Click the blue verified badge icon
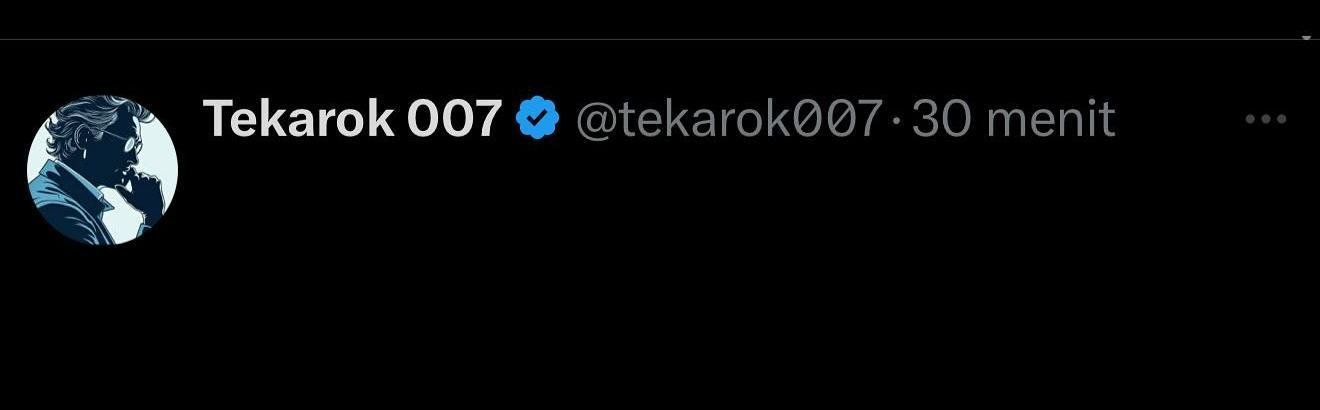1320x410 pixels. 537,119
